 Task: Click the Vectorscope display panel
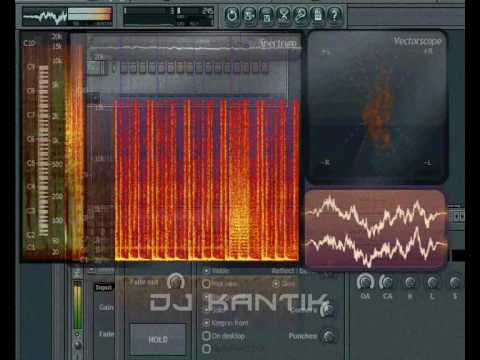pos(377,107)
